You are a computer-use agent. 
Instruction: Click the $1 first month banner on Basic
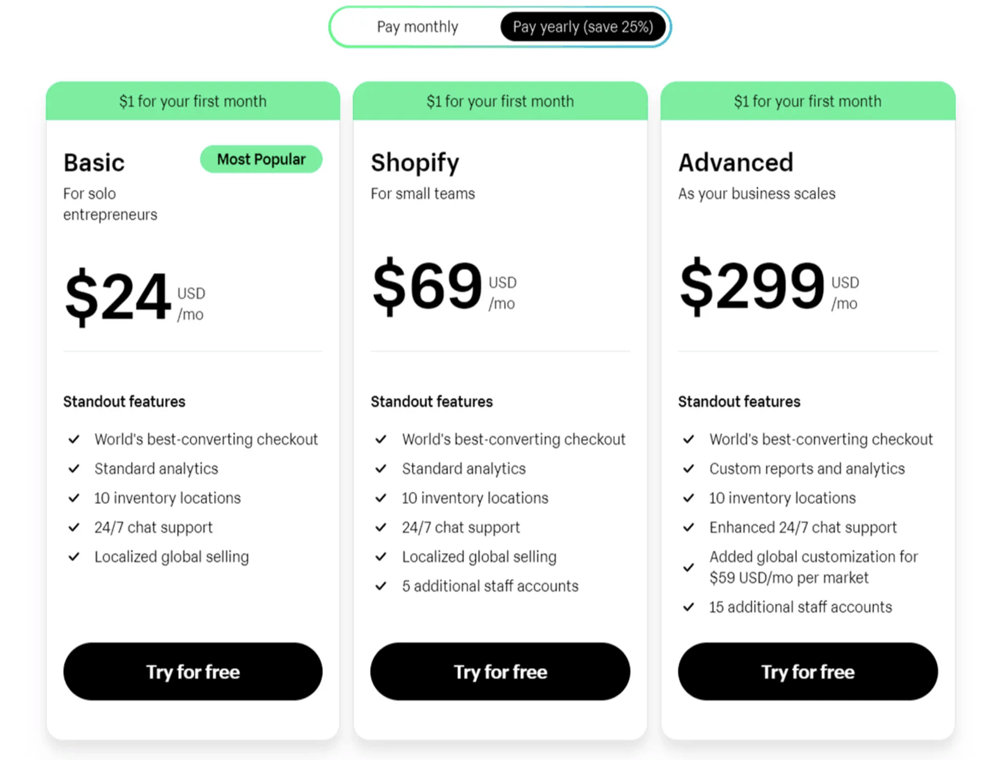click(192, 101)
